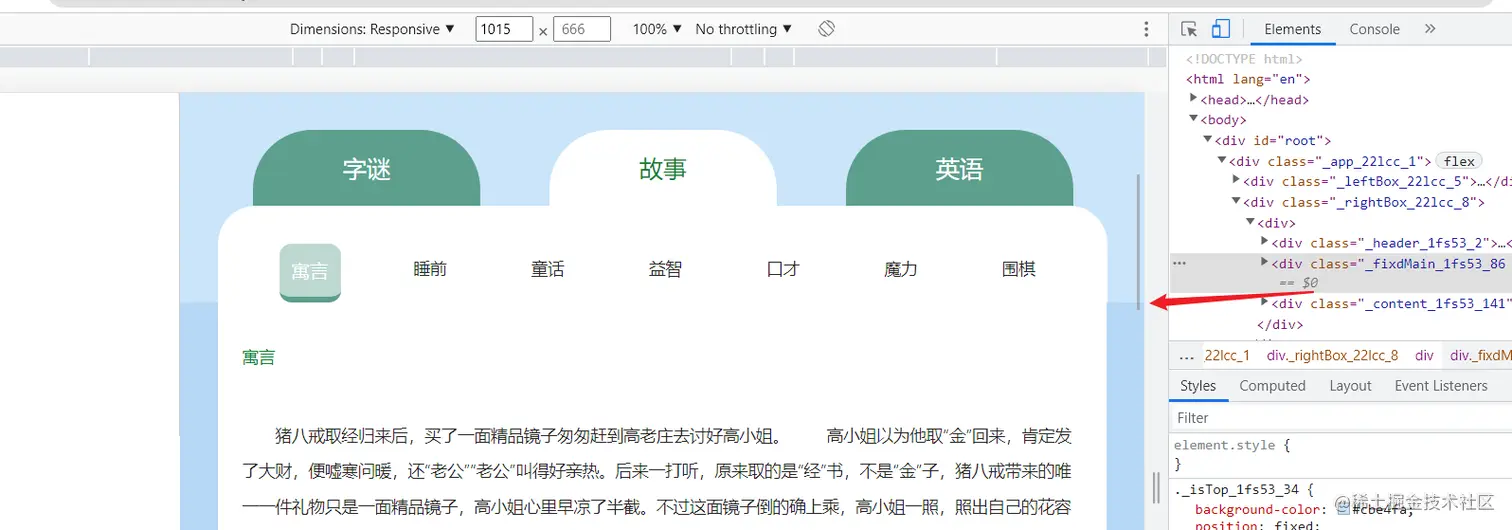This screenshot has height=530, width=1512.
Task: Click the 口才 category
Action: pos(783,269)
